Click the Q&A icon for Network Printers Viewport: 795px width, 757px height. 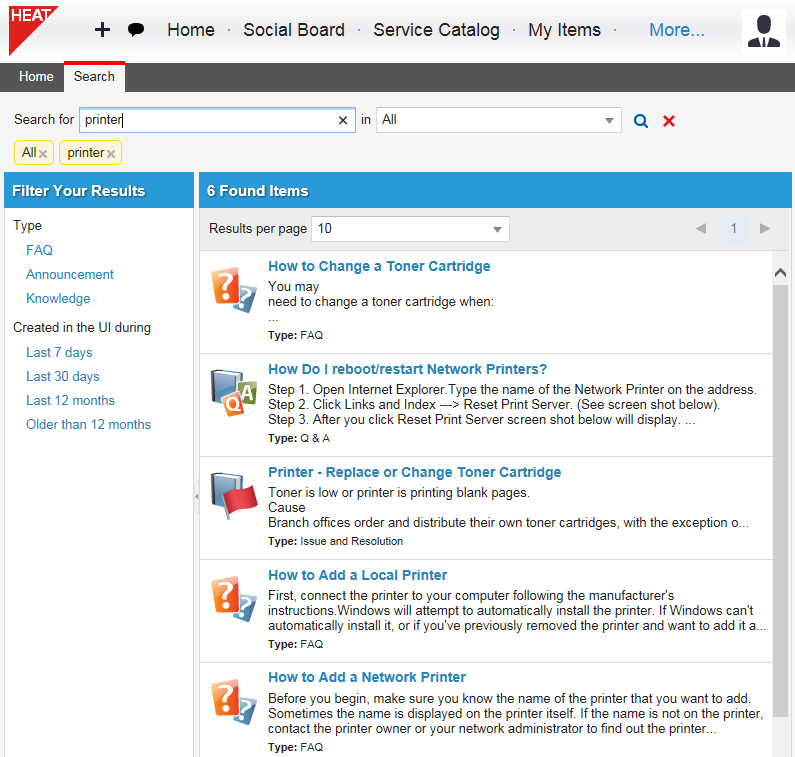234,392
